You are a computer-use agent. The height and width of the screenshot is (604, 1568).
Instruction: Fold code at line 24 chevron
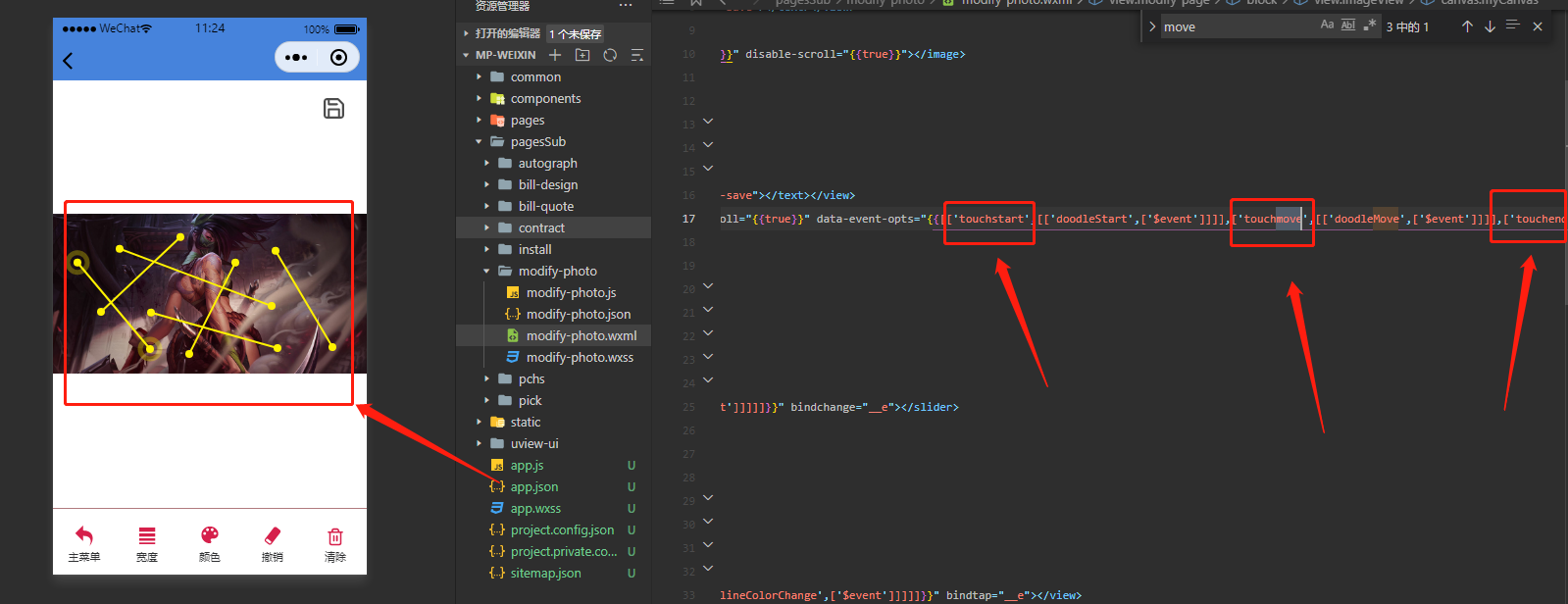(x=708, y=380)
